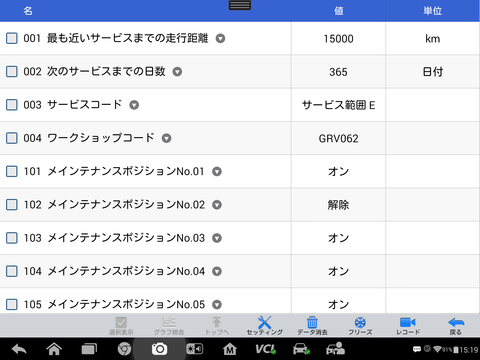Open the MaxiSys home M icon
The image size is (480, 360).
[x=230, y=349]
